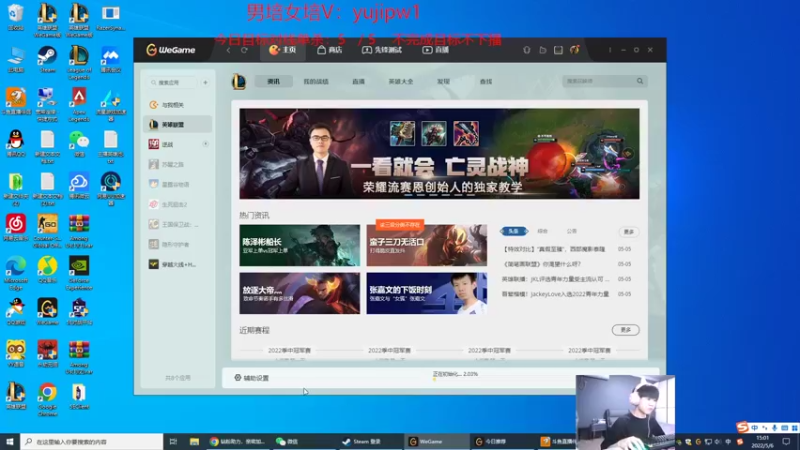Open WeChat desktop icon
Screen dimensions: 800x450
pos(79,143)
